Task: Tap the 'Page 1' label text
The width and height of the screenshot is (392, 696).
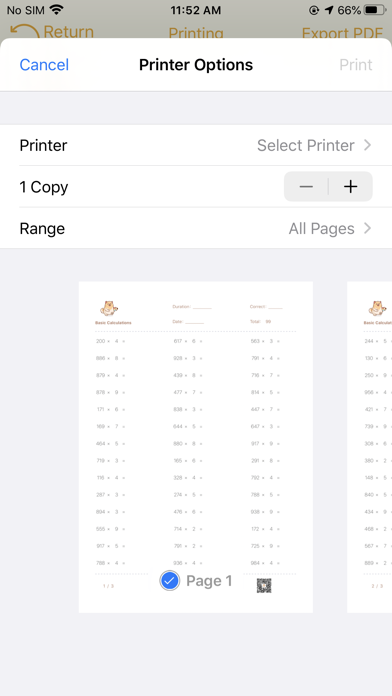Action: [x=209, y=581]
